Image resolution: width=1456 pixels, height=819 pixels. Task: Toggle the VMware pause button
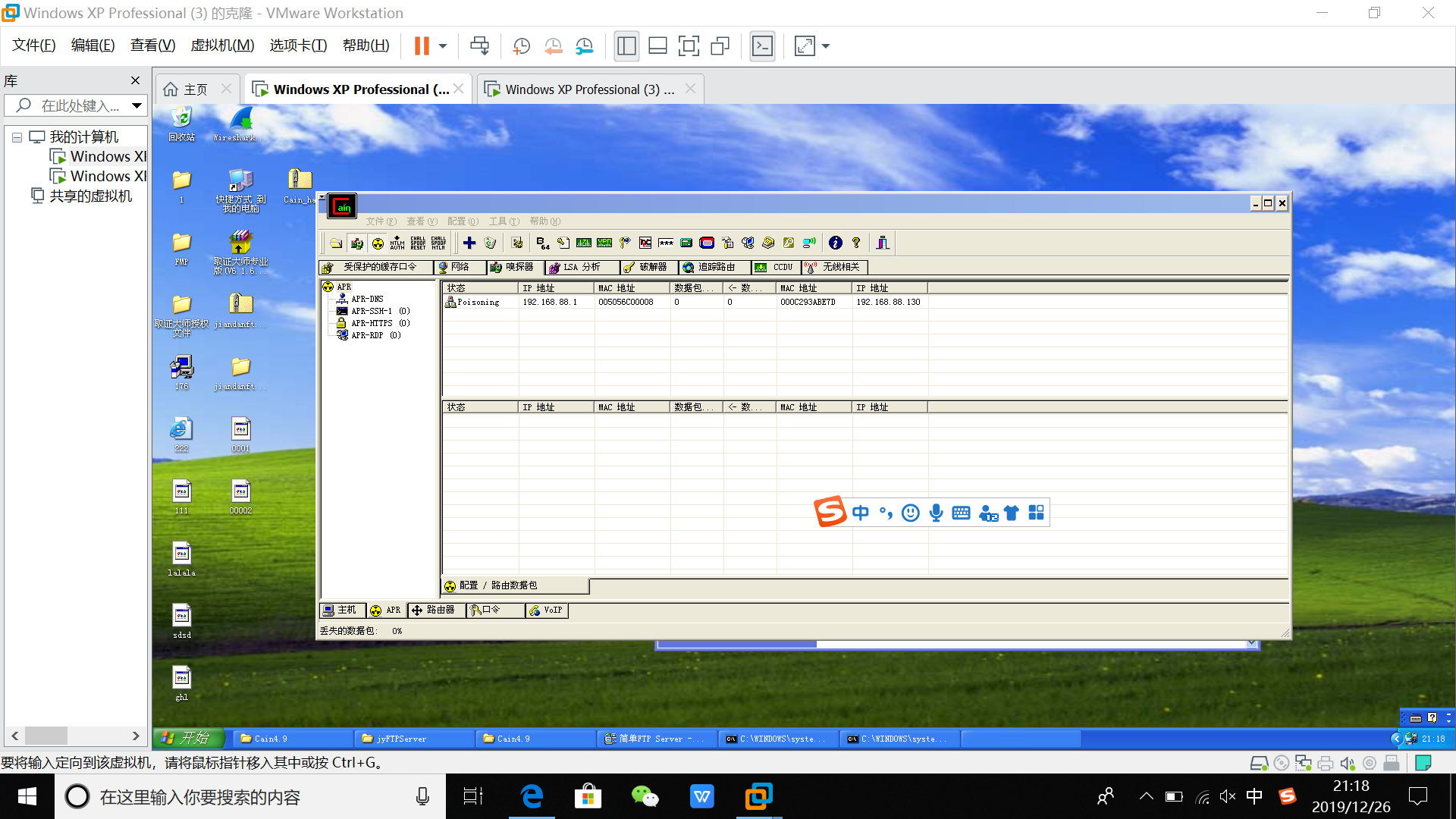(422, 46)
